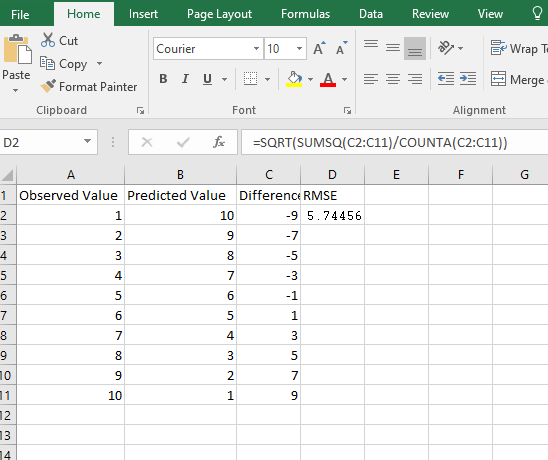The width and height of the screenshot is (548, 460).
Task: Open the Borders icon in Font group
Action: click(250, 79)
